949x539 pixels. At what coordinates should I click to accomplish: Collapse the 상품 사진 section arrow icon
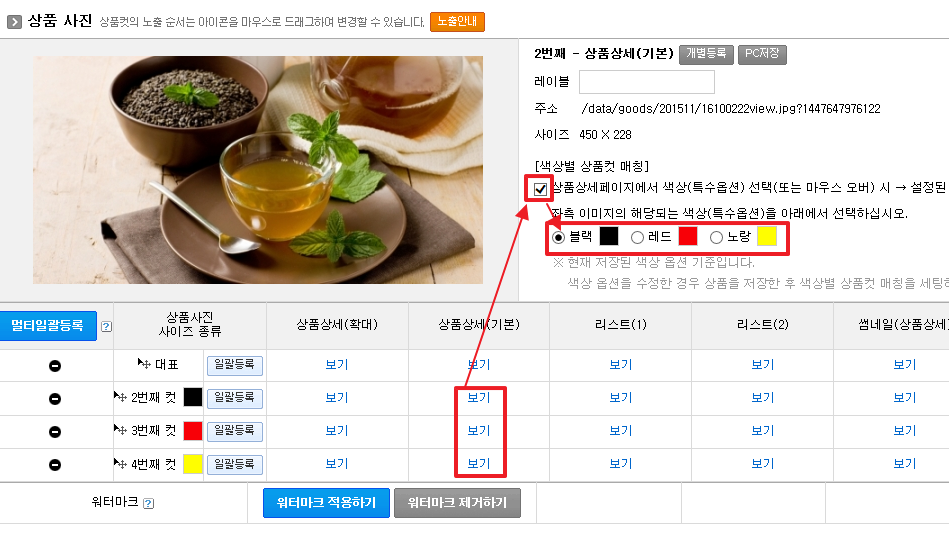pos(14,22)
